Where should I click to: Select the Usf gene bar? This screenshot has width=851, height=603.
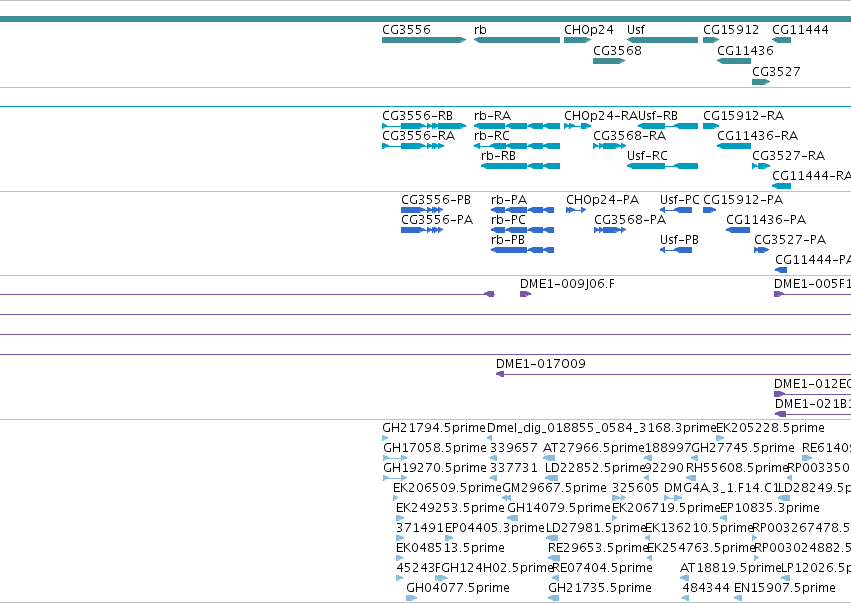[x=662, y=40]
